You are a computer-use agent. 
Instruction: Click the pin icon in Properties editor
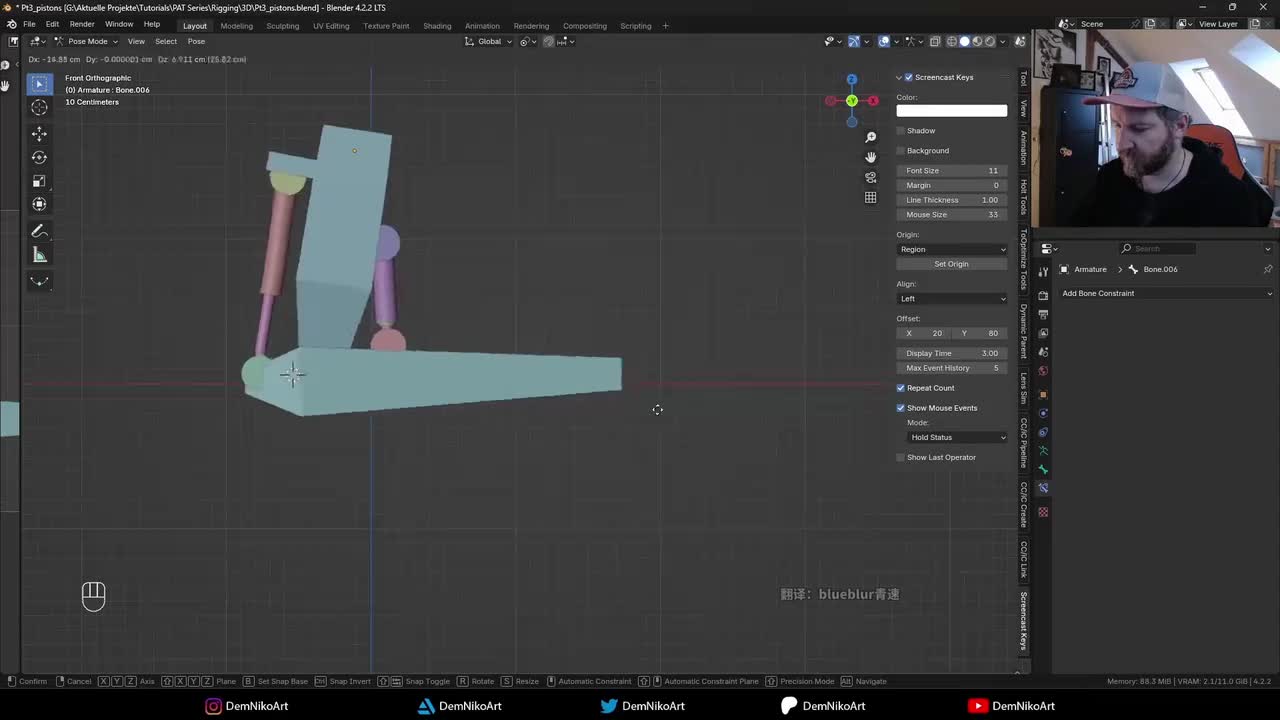tap(1267, 269)
